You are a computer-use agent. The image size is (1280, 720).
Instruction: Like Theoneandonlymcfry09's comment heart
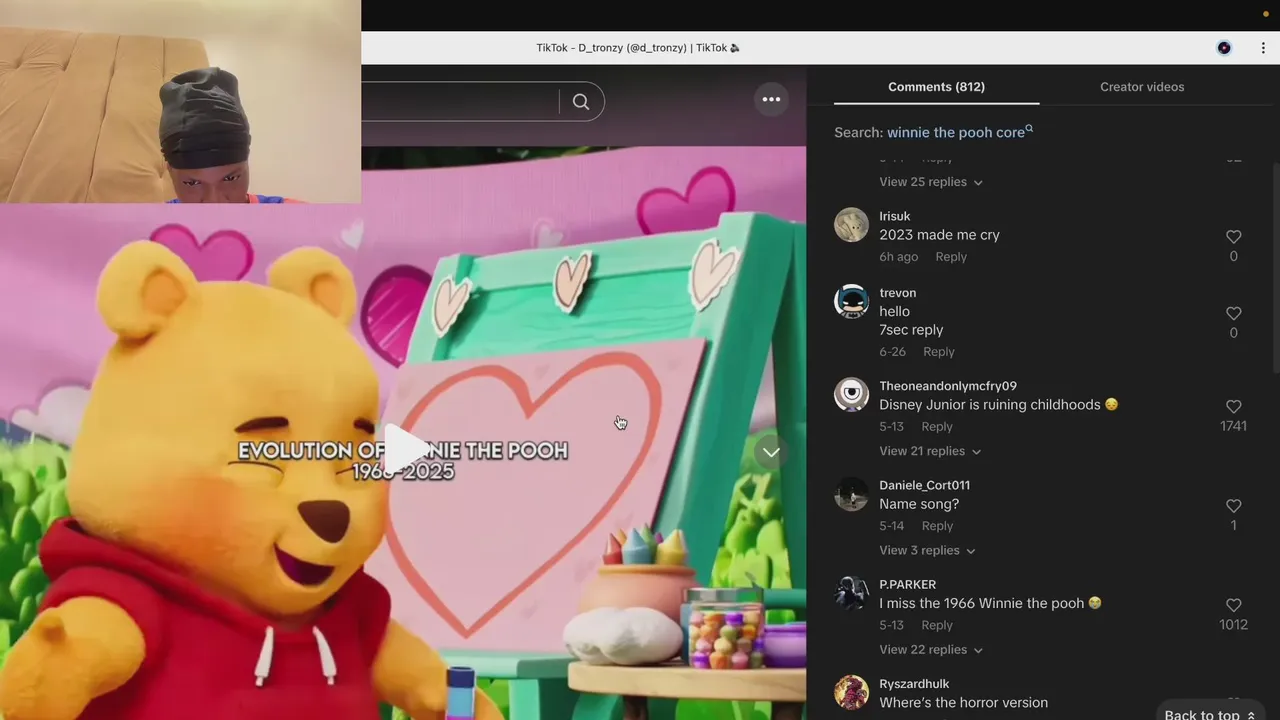click(1233, 407)
